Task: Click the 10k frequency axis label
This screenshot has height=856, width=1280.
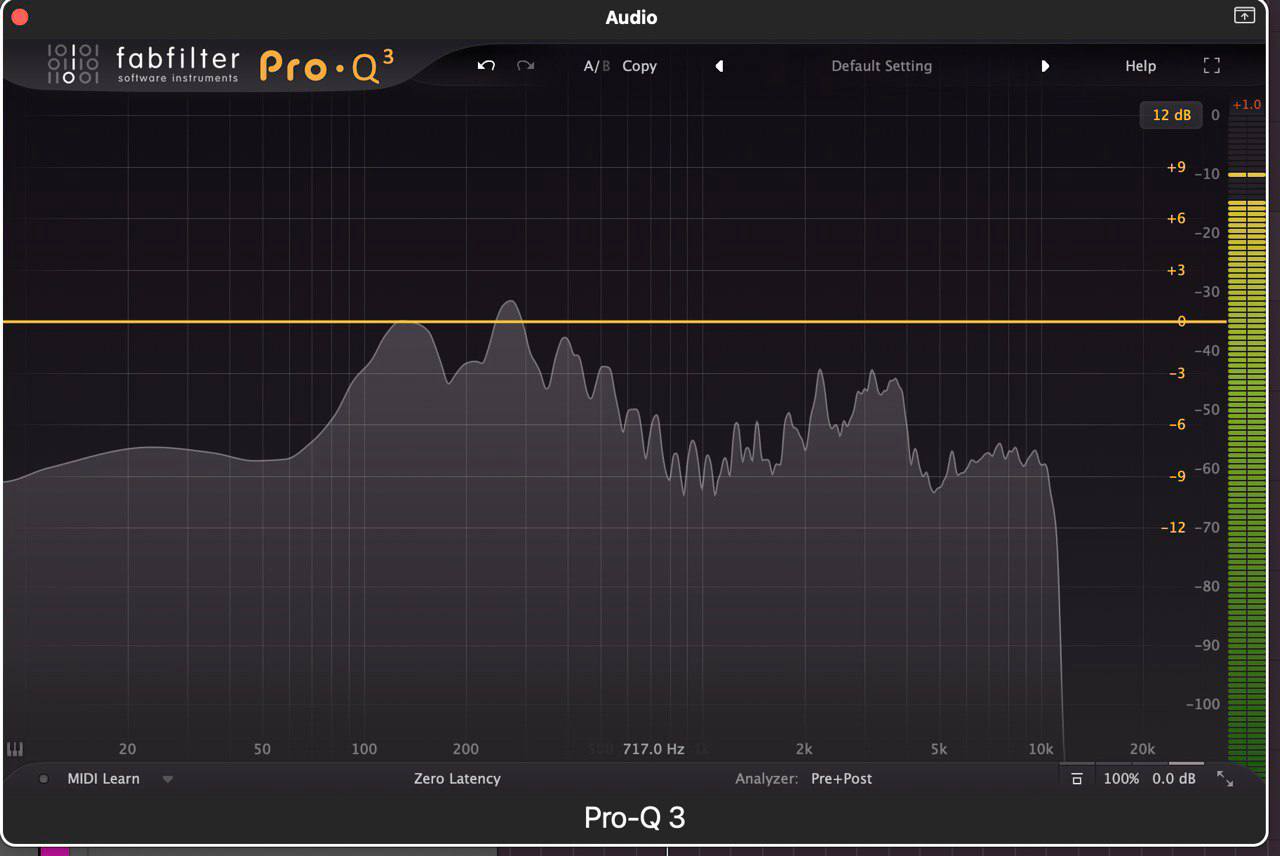Action: pyautogui.click(x=1041, y=749)
